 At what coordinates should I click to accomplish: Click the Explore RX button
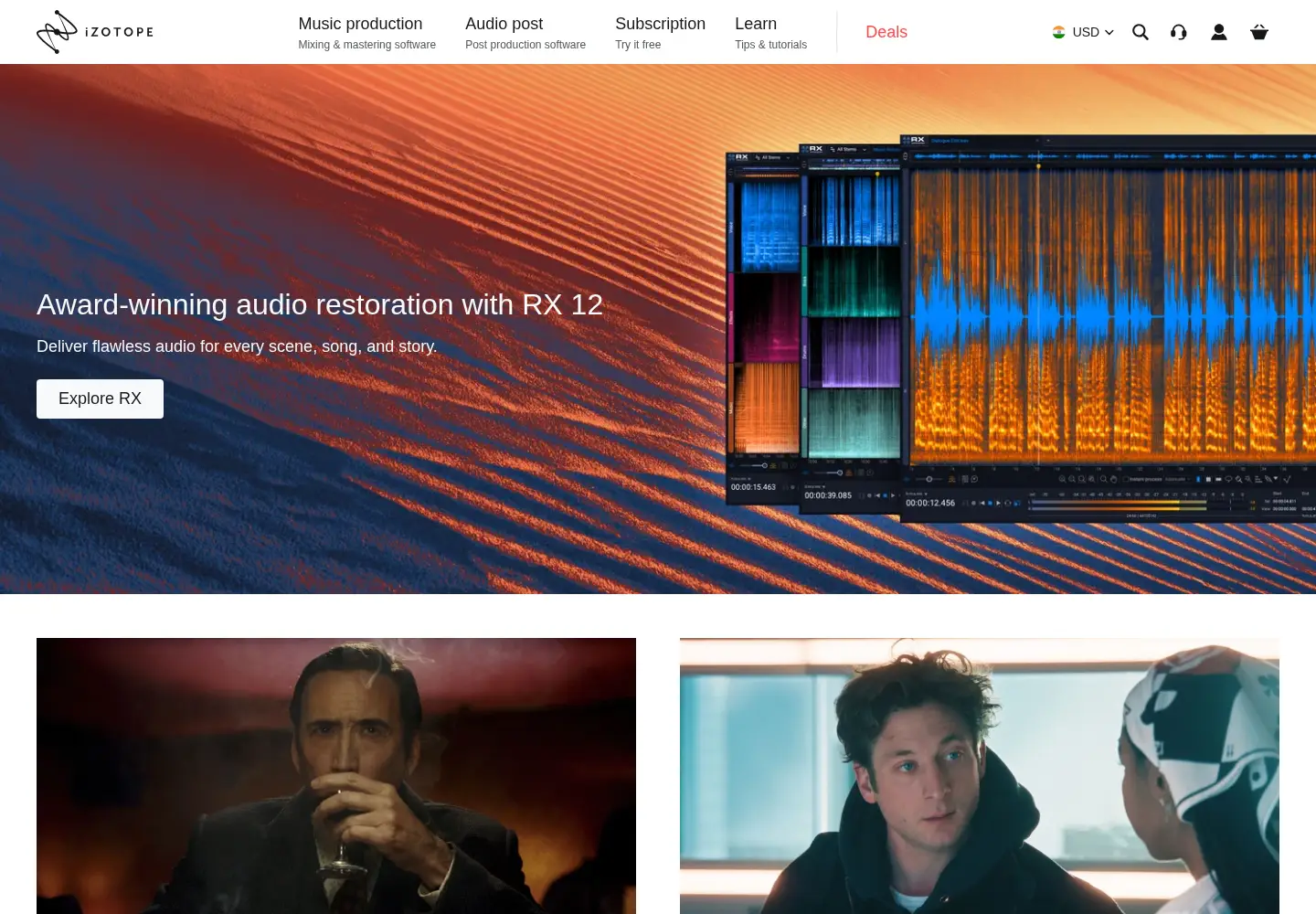100,399
